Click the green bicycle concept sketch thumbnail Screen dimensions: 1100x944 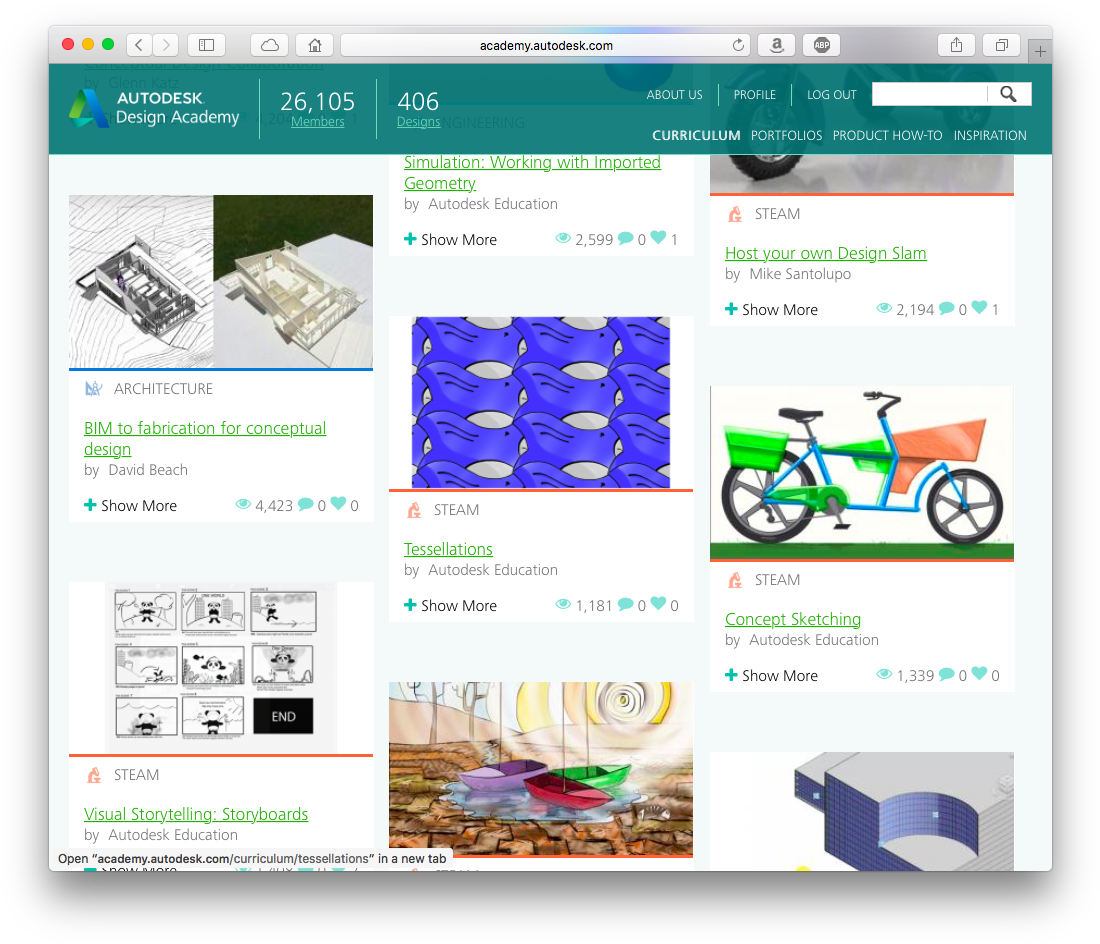(861, 472)
